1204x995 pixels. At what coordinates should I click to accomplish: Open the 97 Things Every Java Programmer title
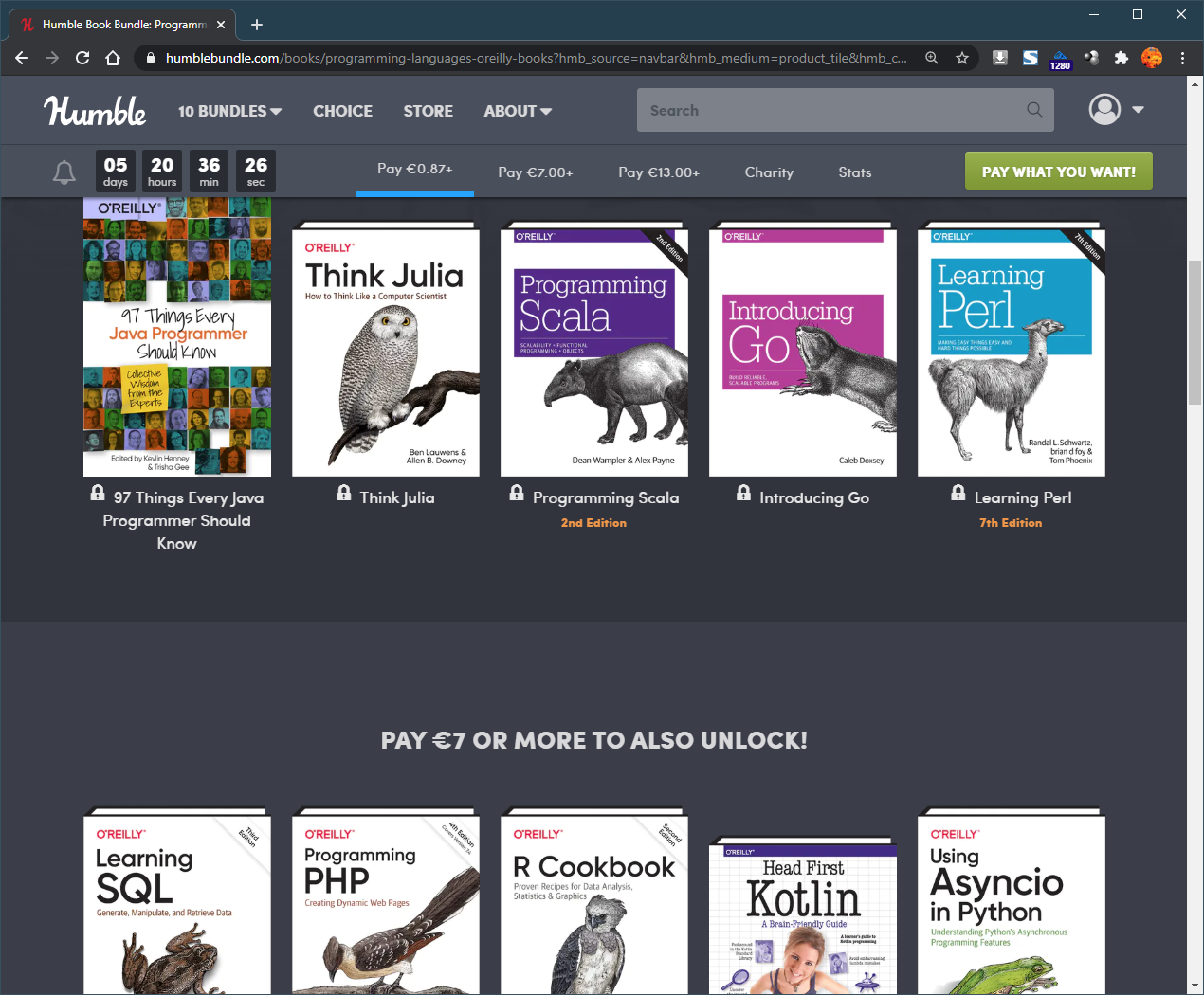(177, 520)
